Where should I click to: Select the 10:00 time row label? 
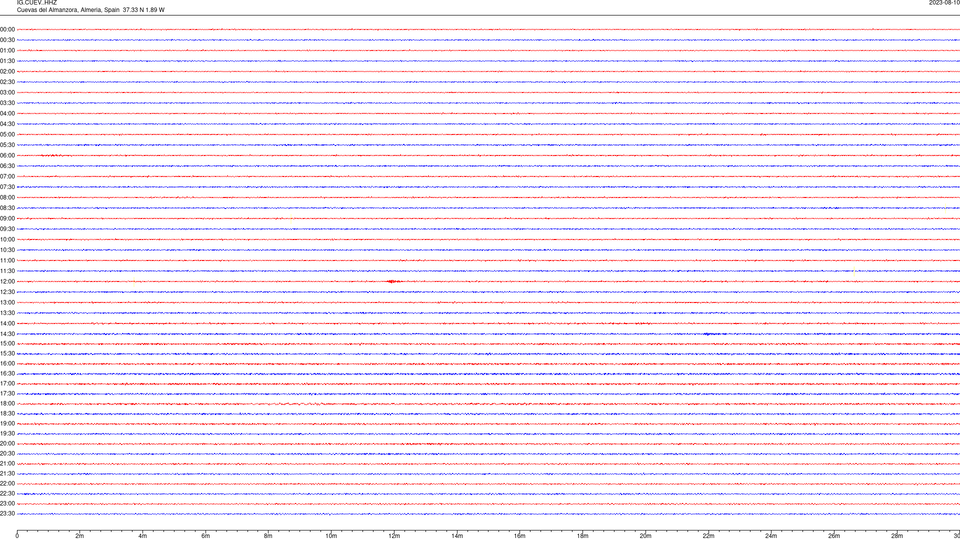[7, 239]
